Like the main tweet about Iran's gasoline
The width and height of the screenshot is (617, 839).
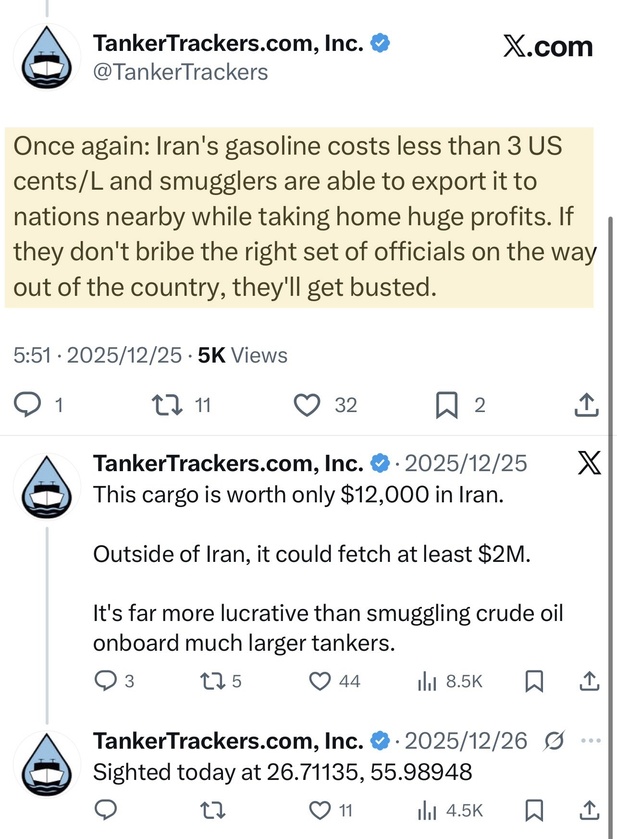[x=308, y=405]
